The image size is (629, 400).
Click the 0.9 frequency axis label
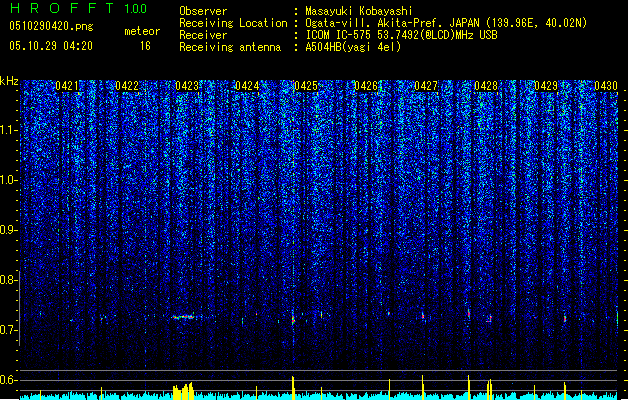point(8,230)
